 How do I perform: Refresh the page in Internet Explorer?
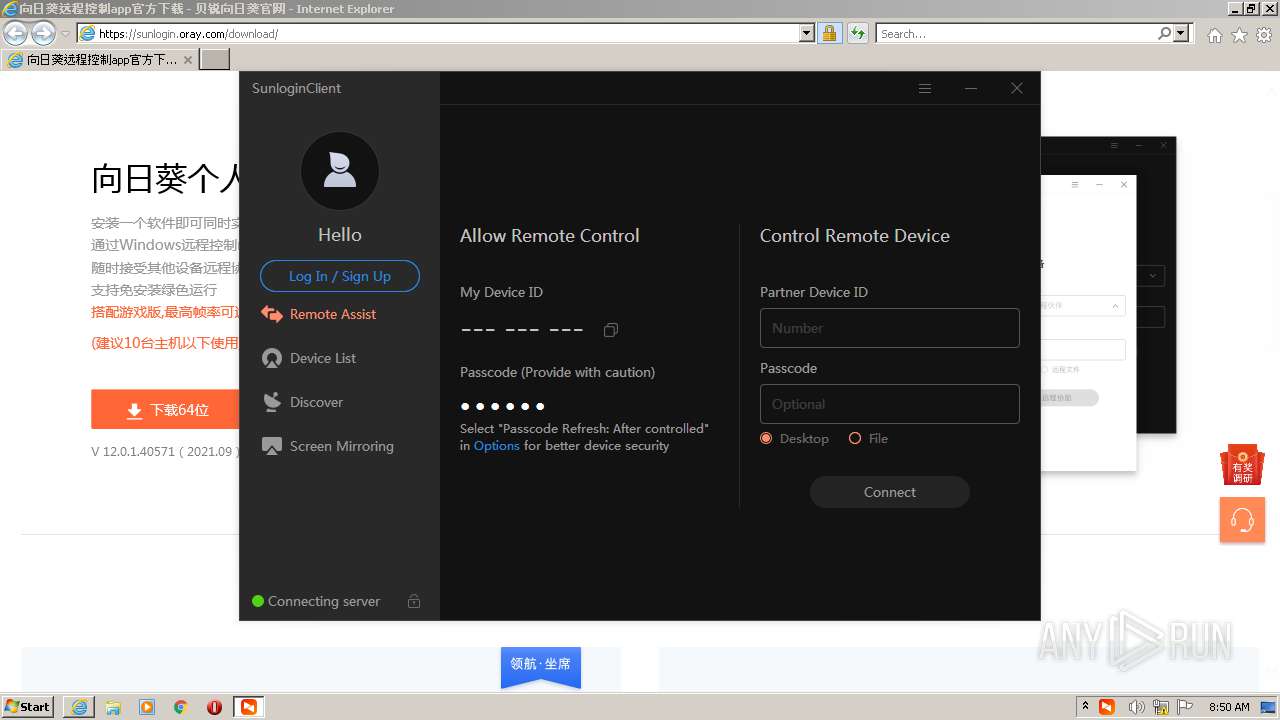click(x=858, y=33)
